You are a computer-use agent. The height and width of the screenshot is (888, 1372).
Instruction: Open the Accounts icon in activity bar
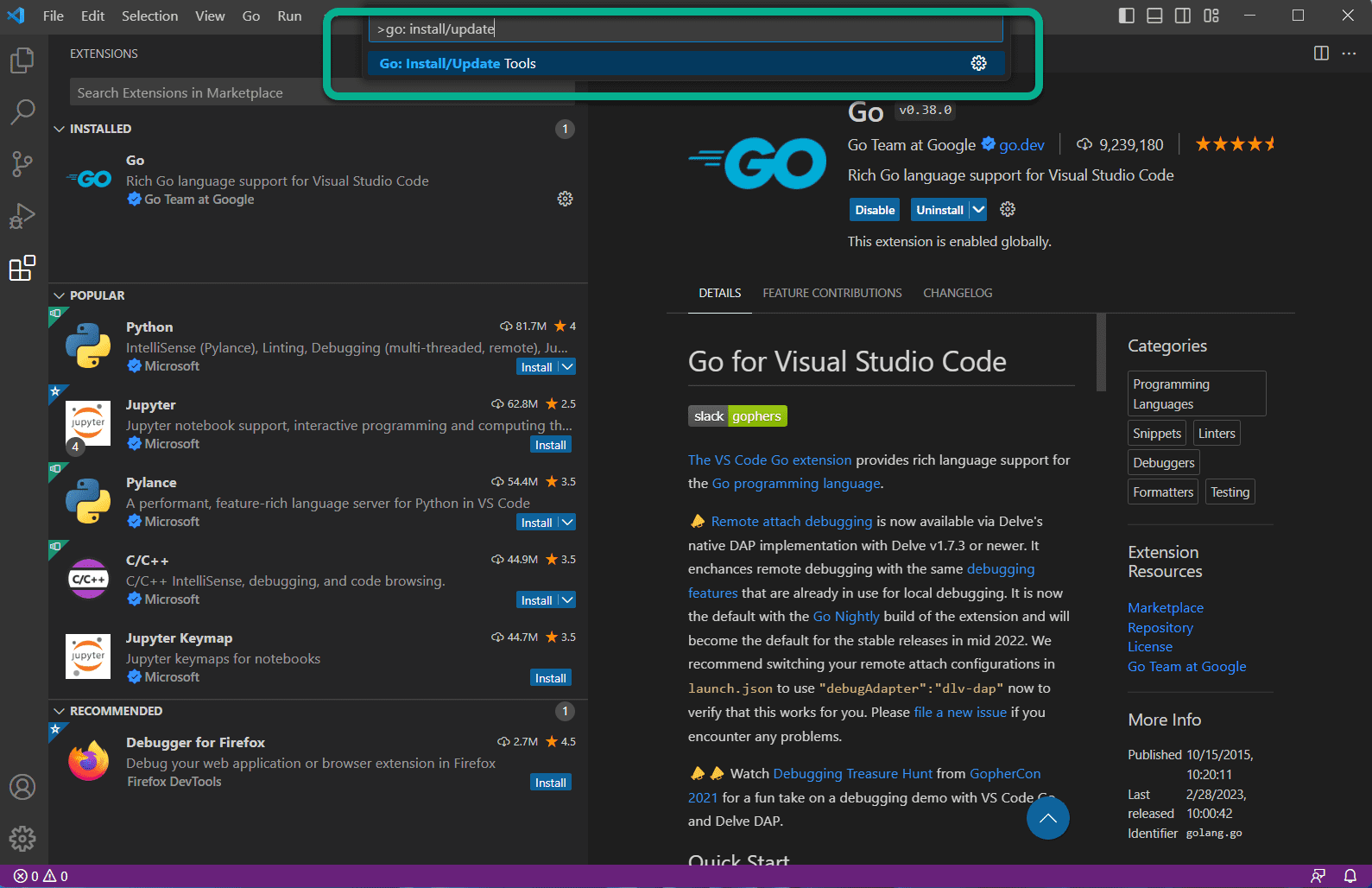click(x=22, y=787)
